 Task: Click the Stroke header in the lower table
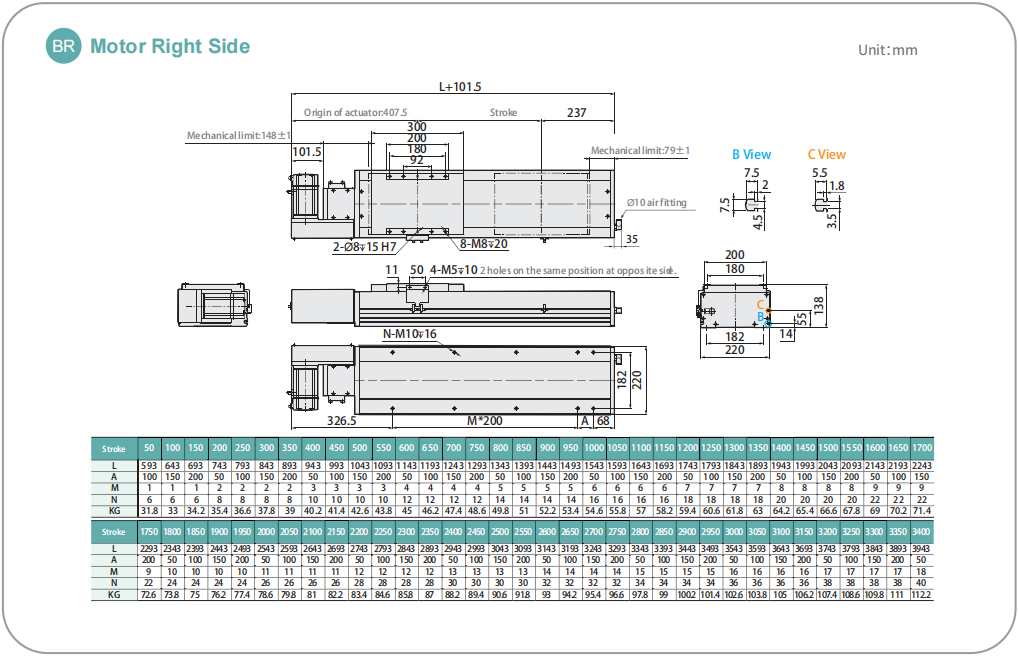[113, 532]
